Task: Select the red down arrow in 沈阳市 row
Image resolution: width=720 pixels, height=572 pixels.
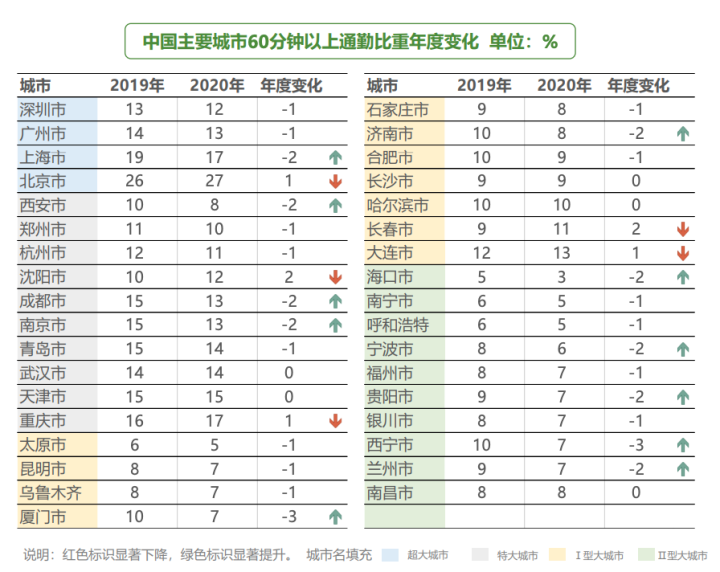Action: point(335,277)
